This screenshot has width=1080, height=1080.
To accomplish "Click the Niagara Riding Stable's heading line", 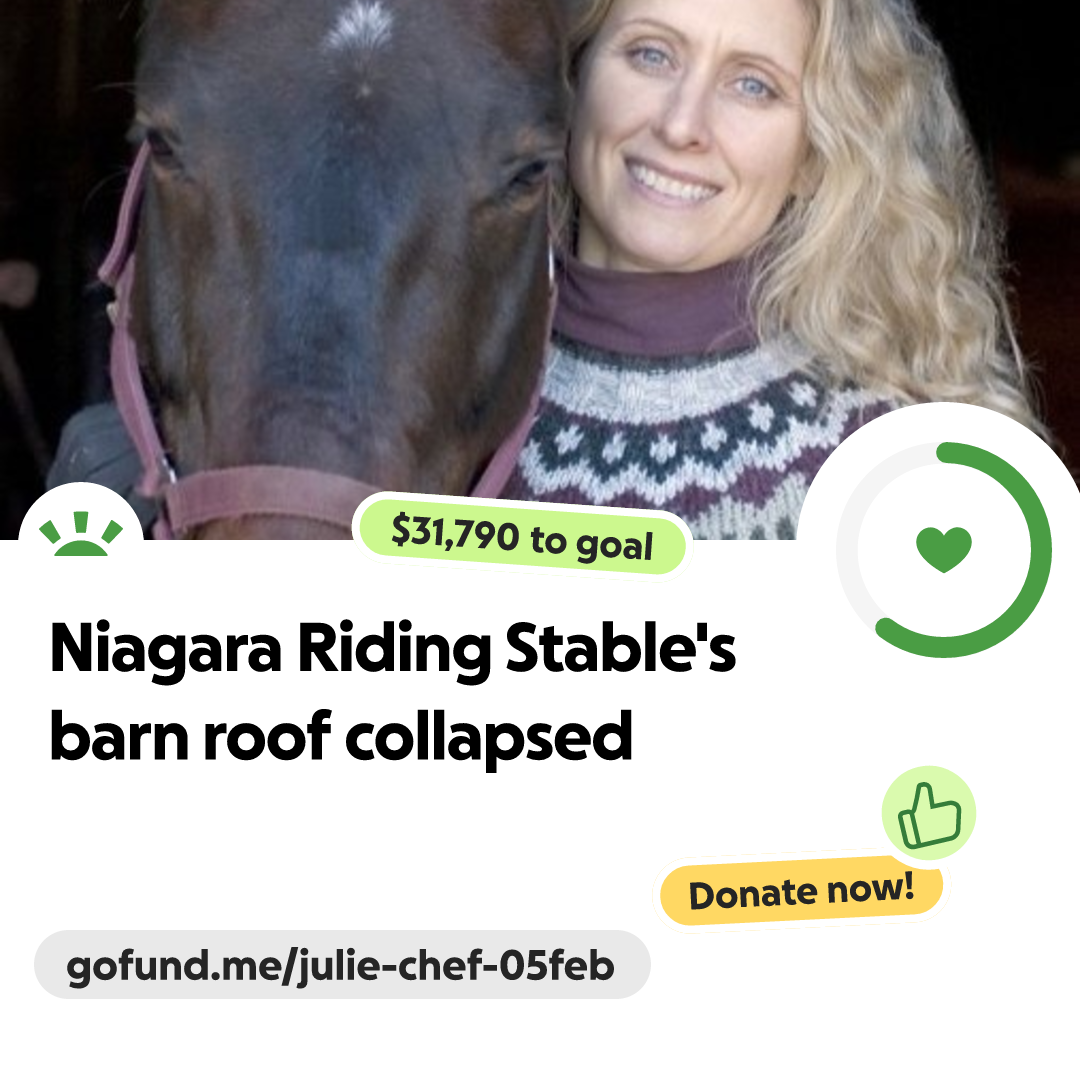I will pos(393,650).
